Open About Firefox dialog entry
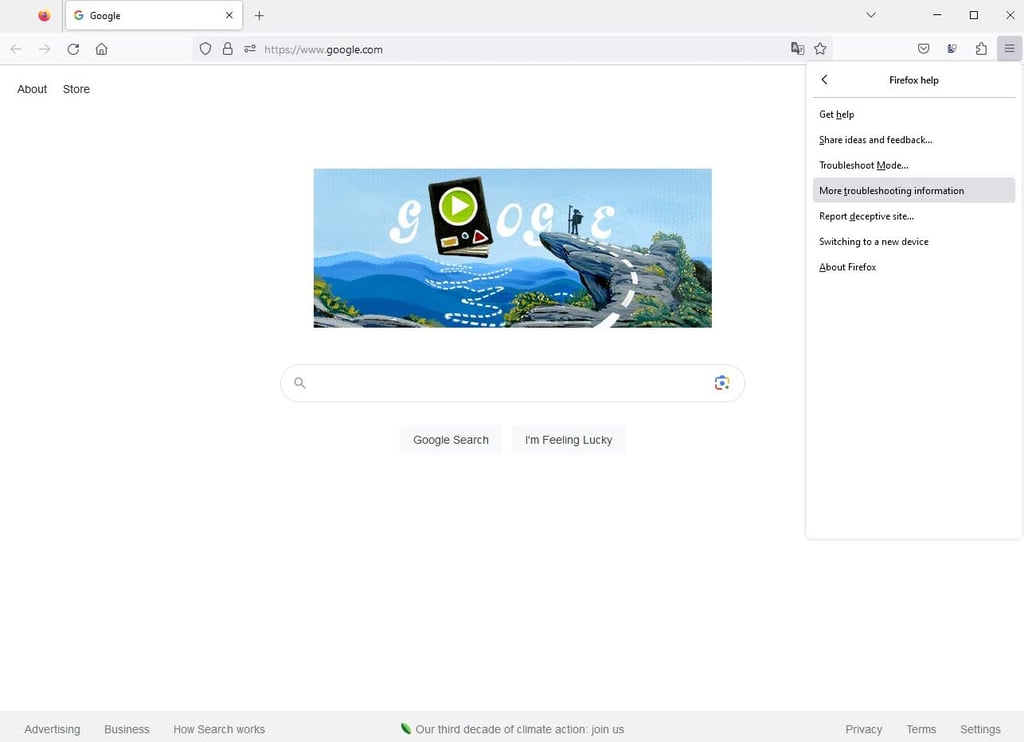 (x=914, y=267)
